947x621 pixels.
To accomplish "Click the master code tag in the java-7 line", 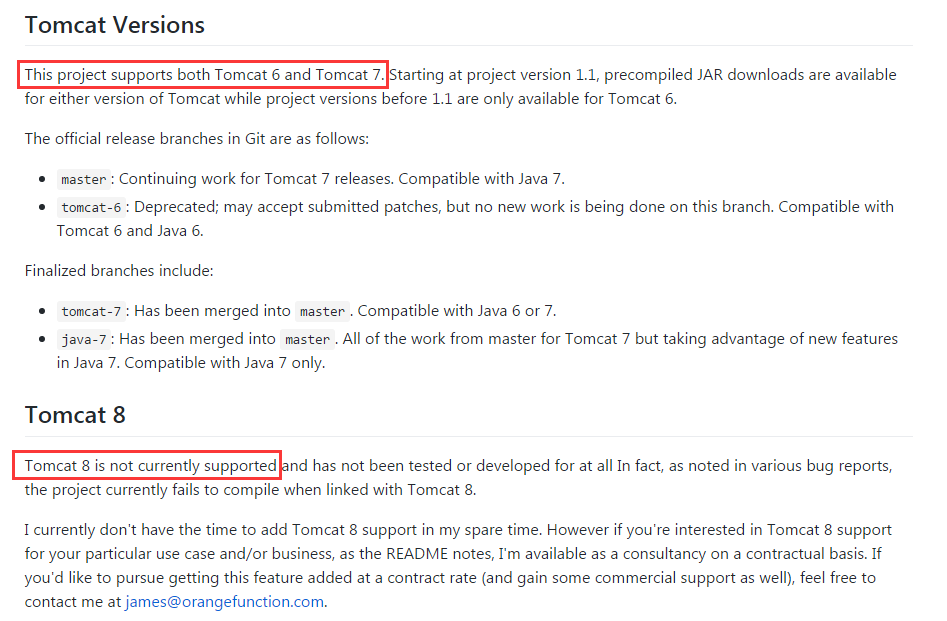I will pyautogui.click(x=307, y=339).
